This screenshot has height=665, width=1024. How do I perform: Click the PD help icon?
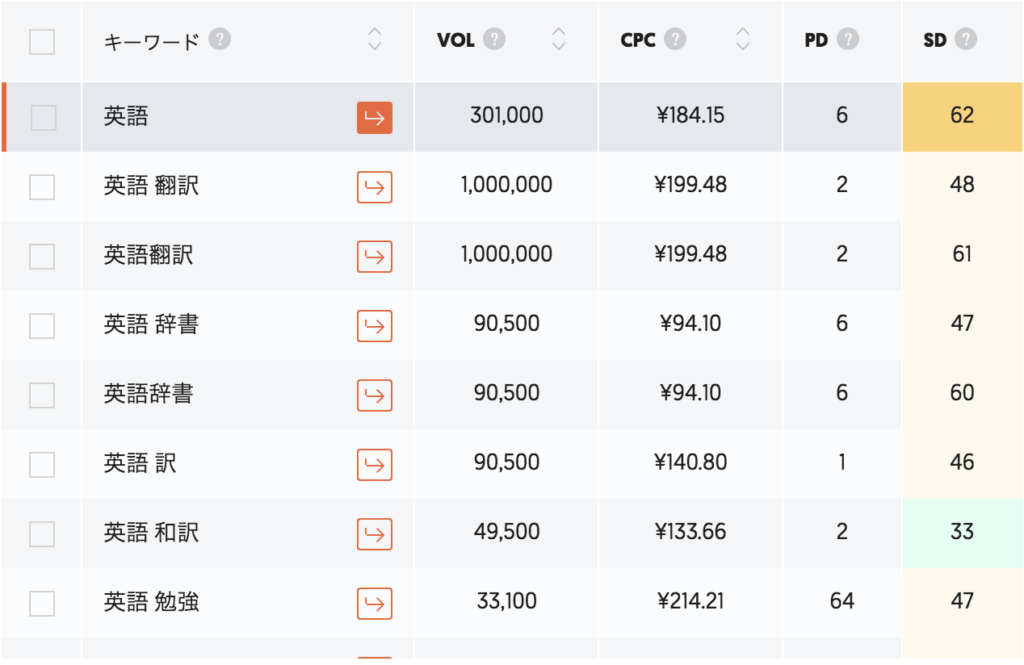coord(848,40)
